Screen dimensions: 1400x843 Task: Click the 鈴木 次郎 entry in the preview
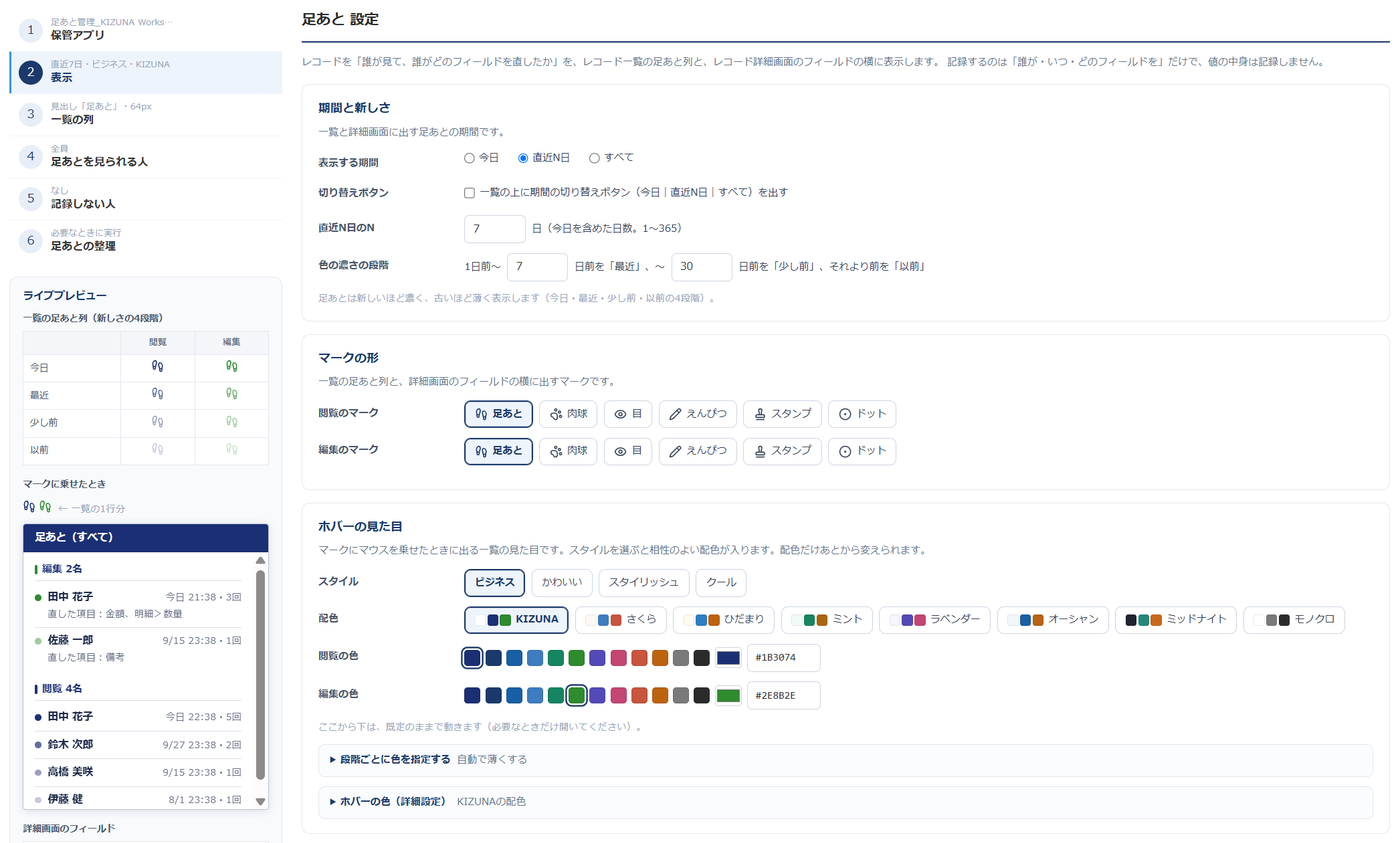[138, 745]
